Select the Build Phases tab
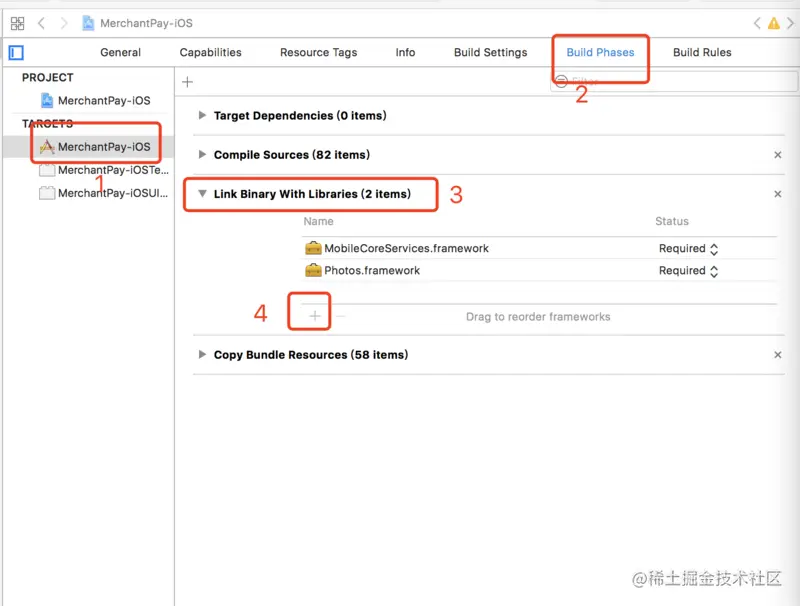 600,53
